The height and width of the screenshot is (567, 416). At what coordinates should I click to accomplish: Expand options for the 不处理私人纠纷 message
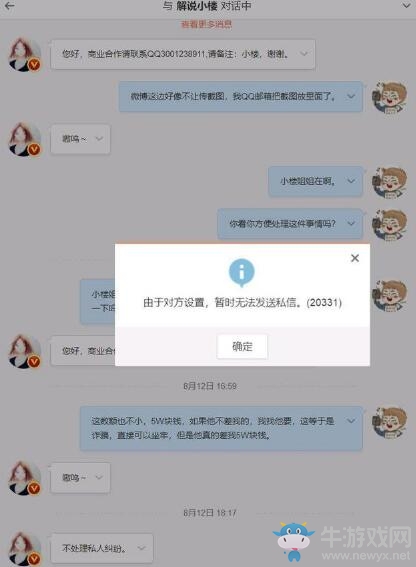pyautogui.click(x=142, y=548)
